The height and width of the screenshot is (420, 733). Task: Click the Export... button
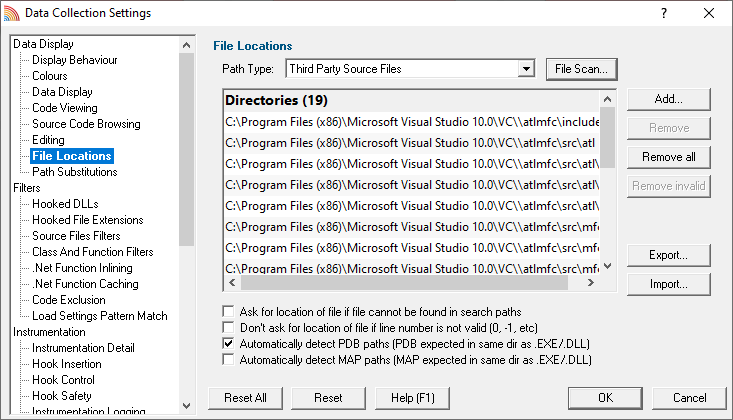coord(668,255)
